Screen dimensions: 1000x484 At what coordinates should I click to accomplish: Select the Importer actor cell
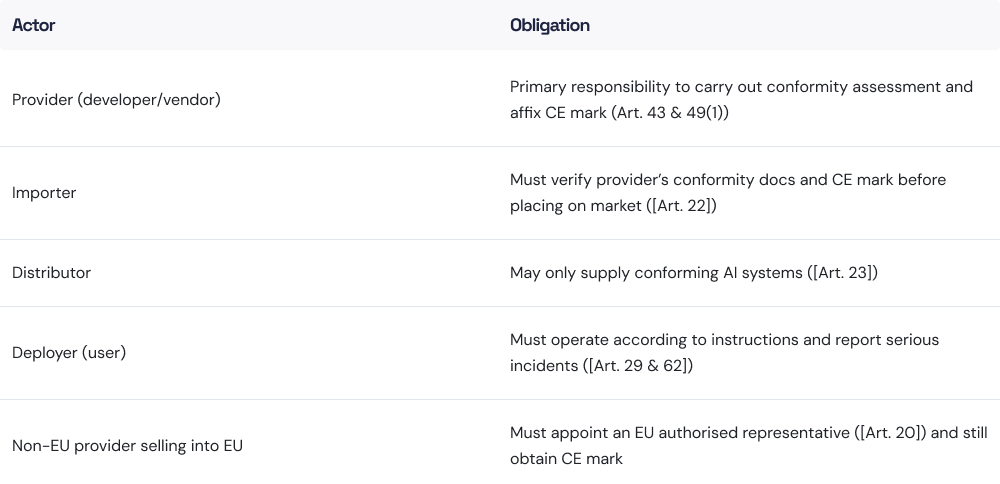point(44,193)
